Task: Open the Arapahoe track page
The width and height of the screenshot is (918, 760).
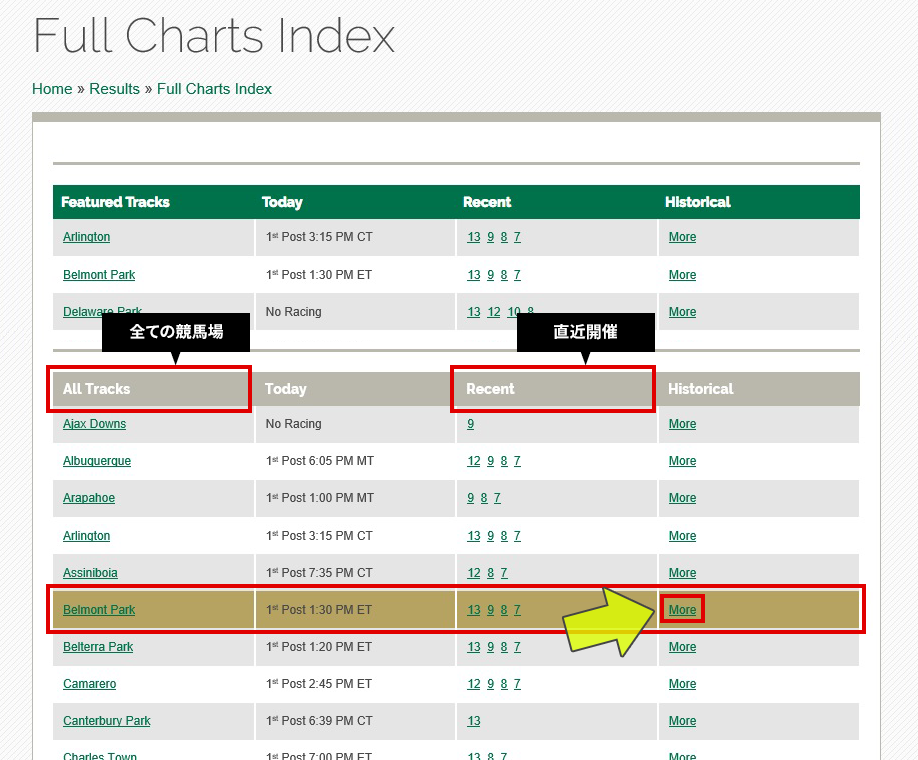Action: click(x=89, y=498)
